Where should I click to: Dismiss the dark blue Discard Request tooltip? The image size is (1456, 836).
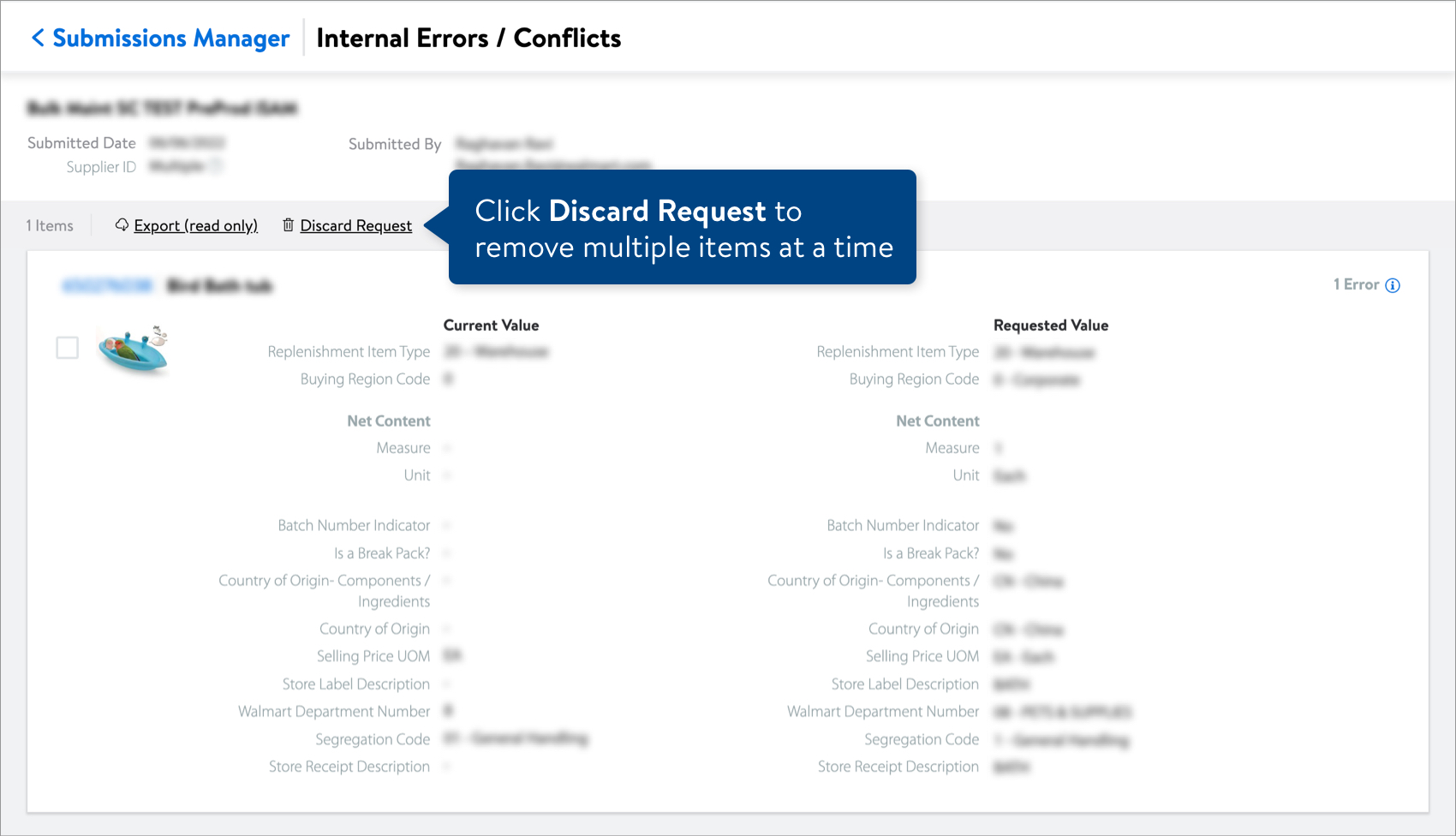(681, 227)
